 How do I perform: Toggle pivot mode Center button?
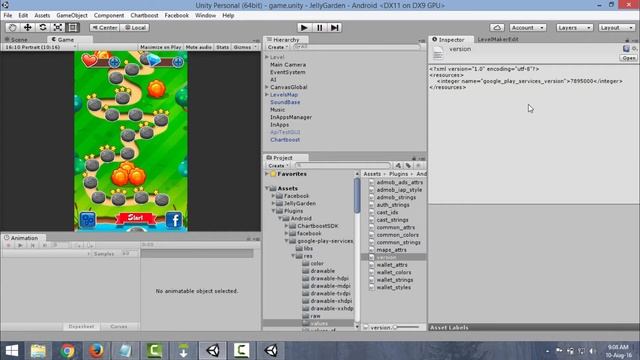104,27
